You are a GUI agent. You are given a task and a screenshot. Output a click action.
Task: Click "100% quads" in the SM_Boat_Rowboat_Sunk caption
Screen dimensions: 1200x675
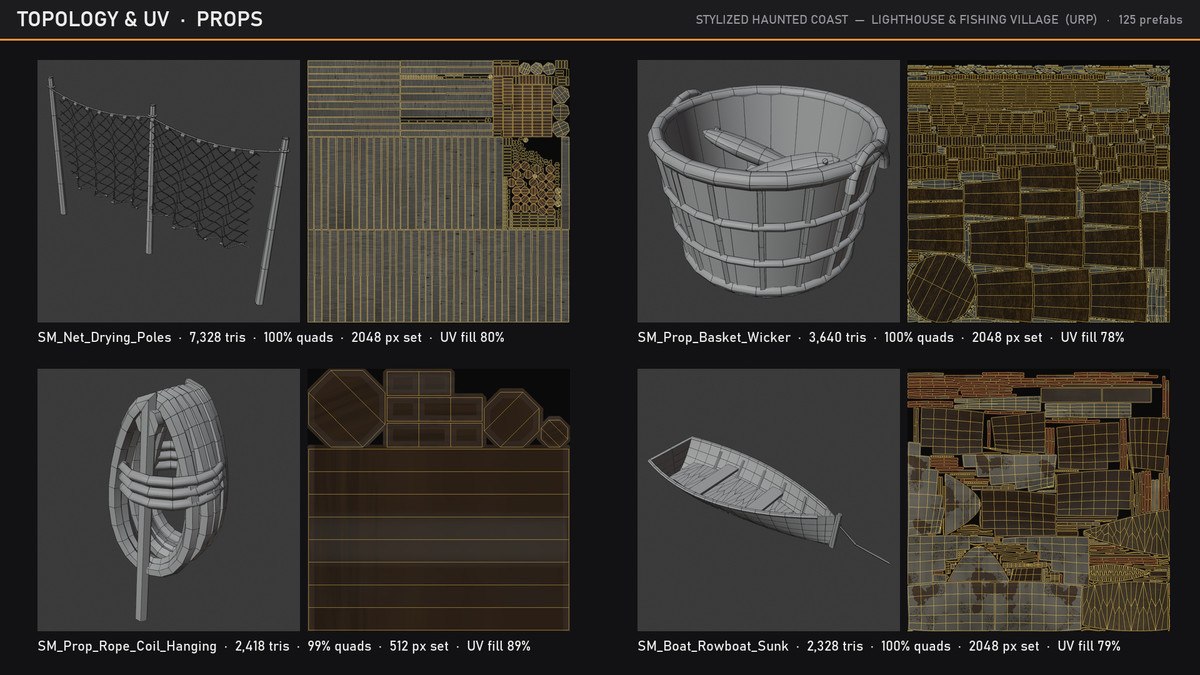click(x=916, y=647)
